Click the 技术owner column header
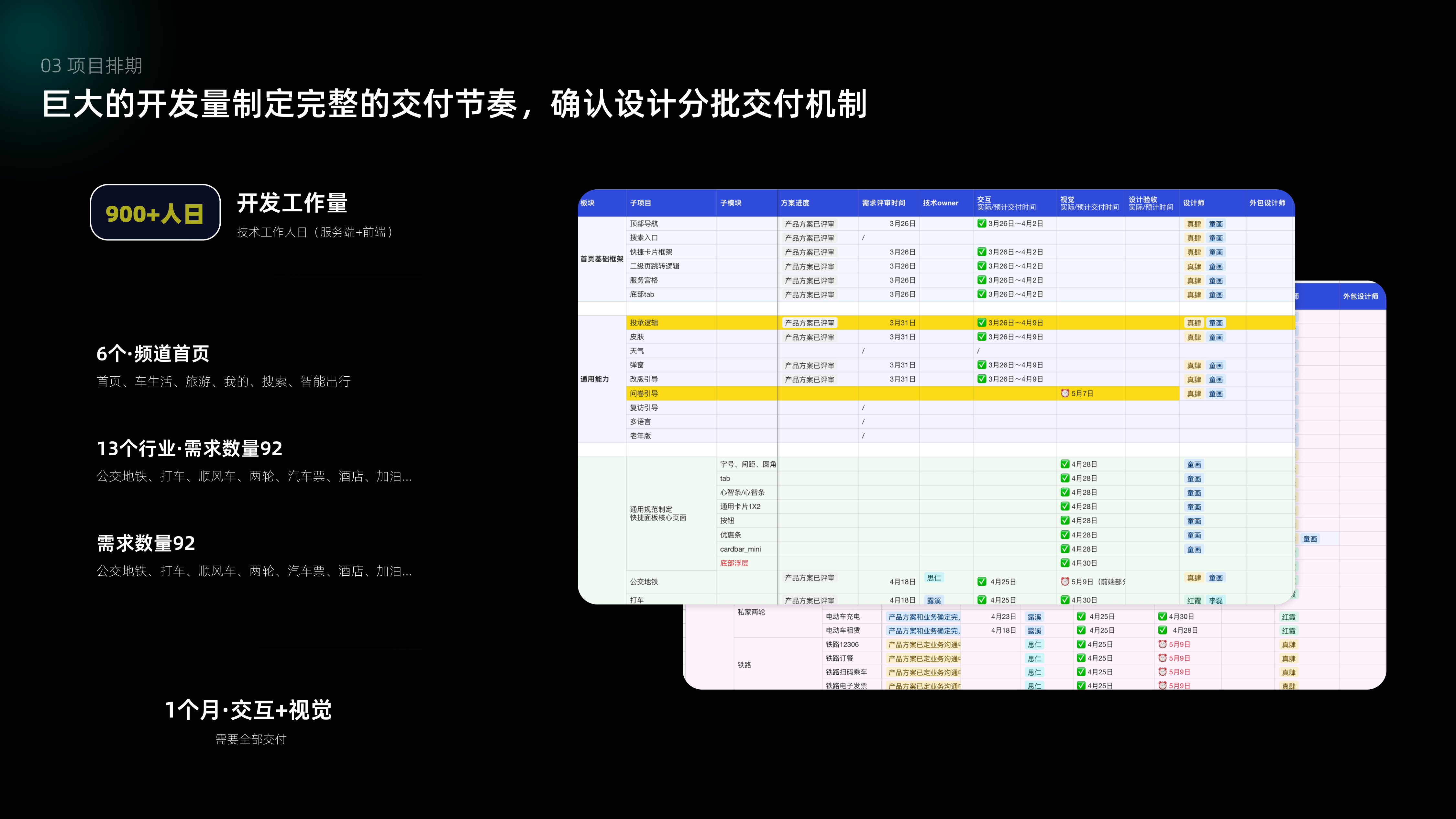1456x819 pixels. click(x=941, y=203)
